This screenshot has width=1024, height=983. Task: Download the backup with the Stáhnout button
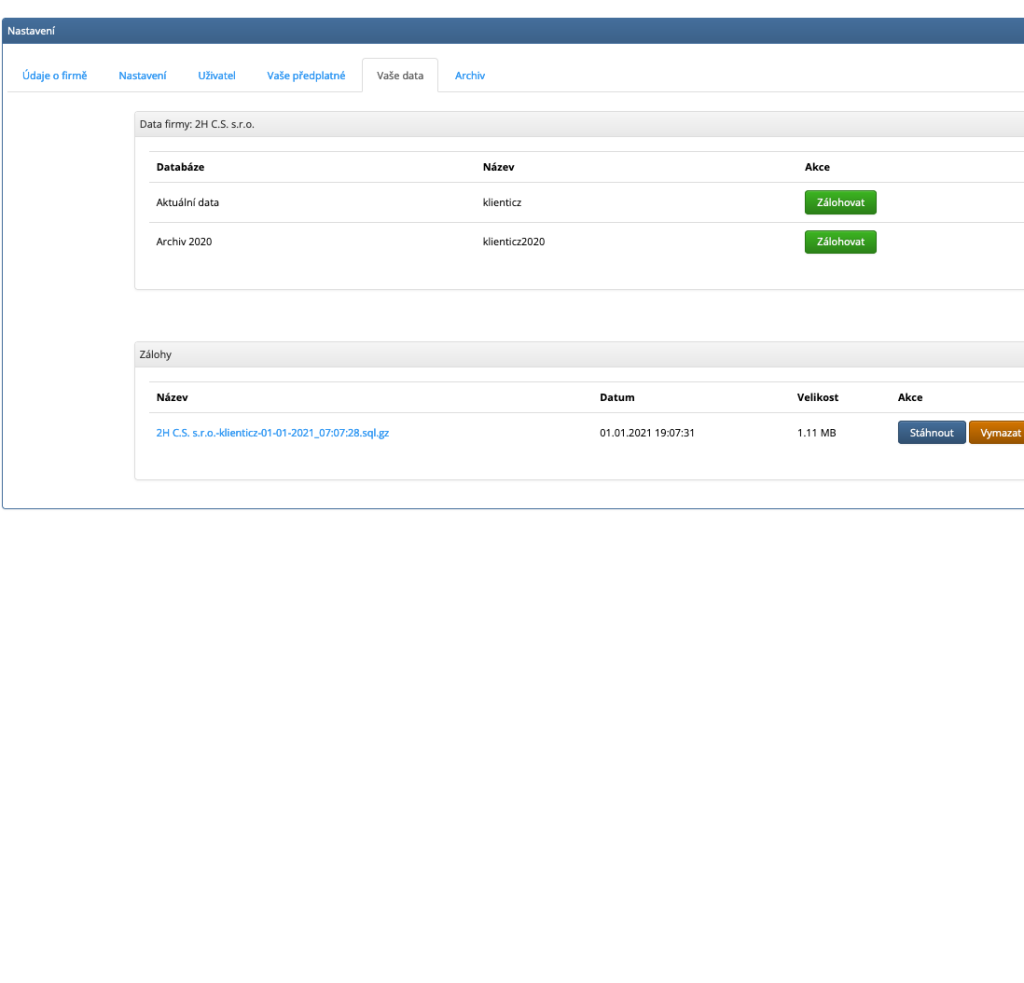[931, 433]
